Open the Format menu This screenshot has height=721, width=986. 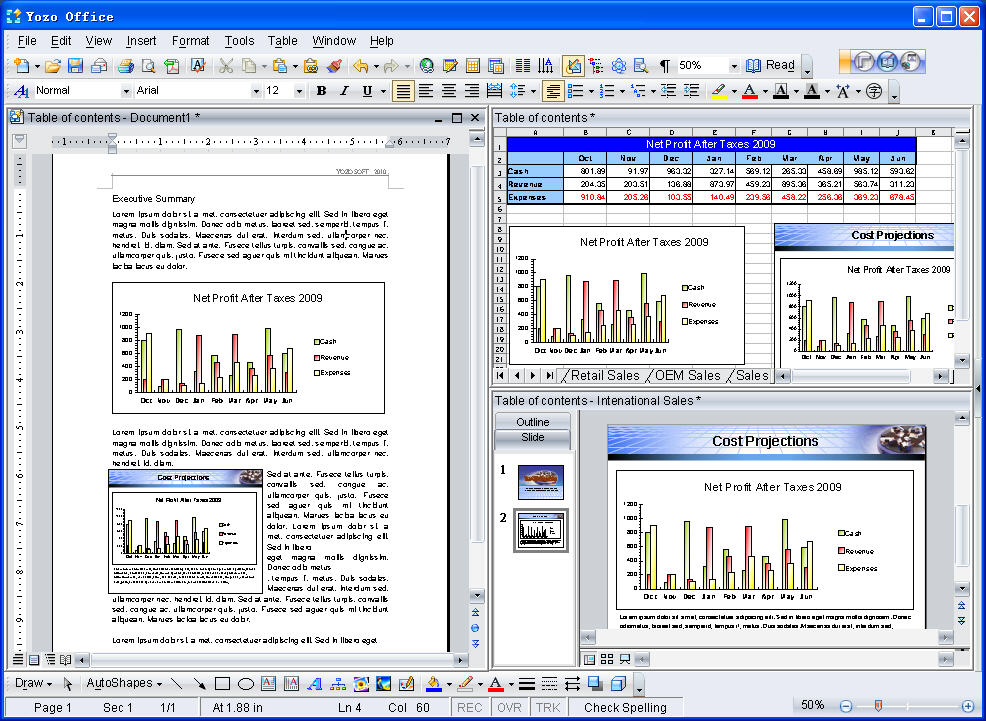pyautogui.click(x=191, y=41)
